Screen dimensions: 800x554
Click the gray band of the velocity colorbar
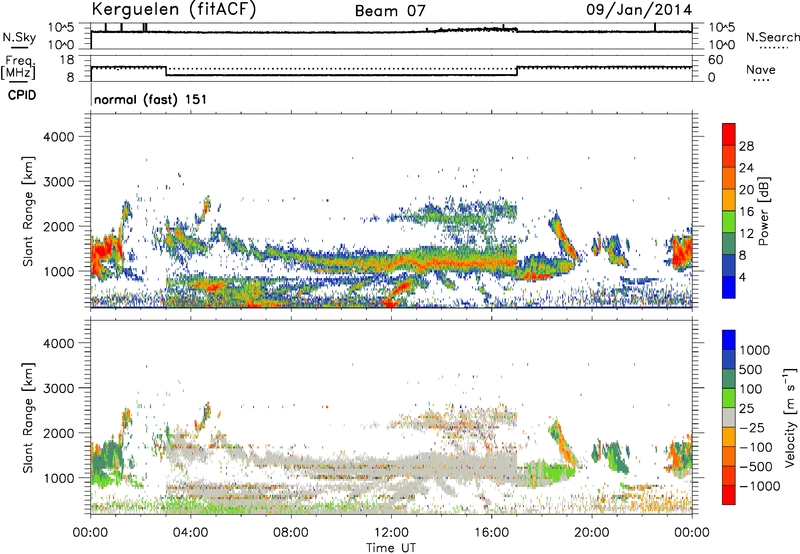(729, 417)
